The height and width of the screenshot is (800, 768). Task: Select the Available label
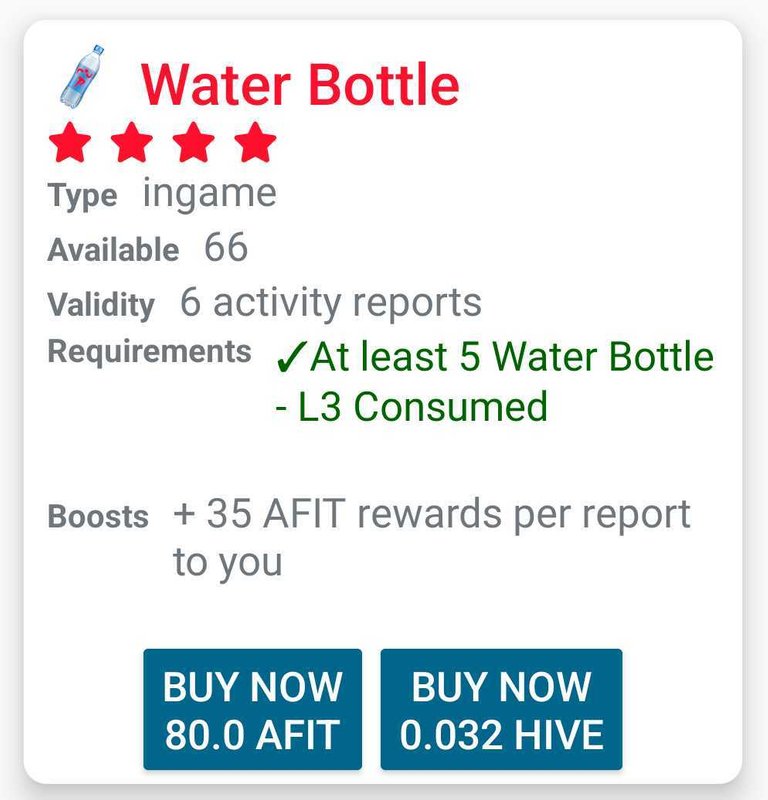click(113, 250)
